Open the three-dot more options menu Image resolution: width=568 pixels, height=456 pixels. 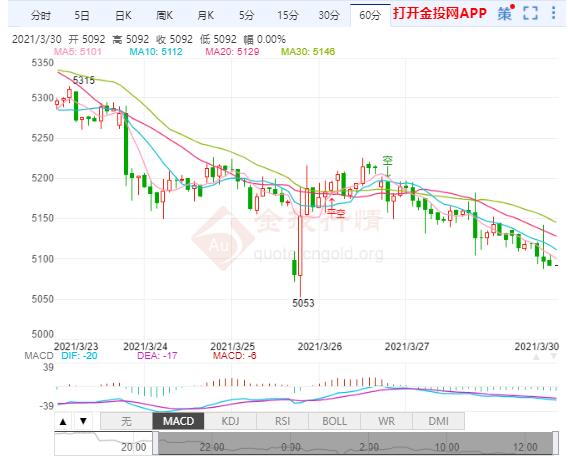(554, 13)
